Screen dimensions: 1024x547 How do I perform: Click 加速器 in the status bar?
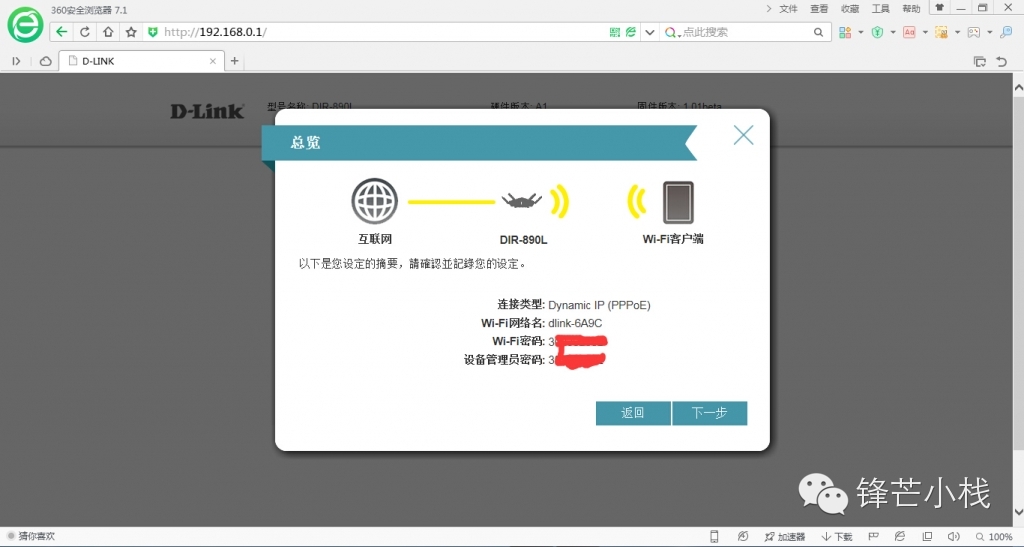(785, 537)
